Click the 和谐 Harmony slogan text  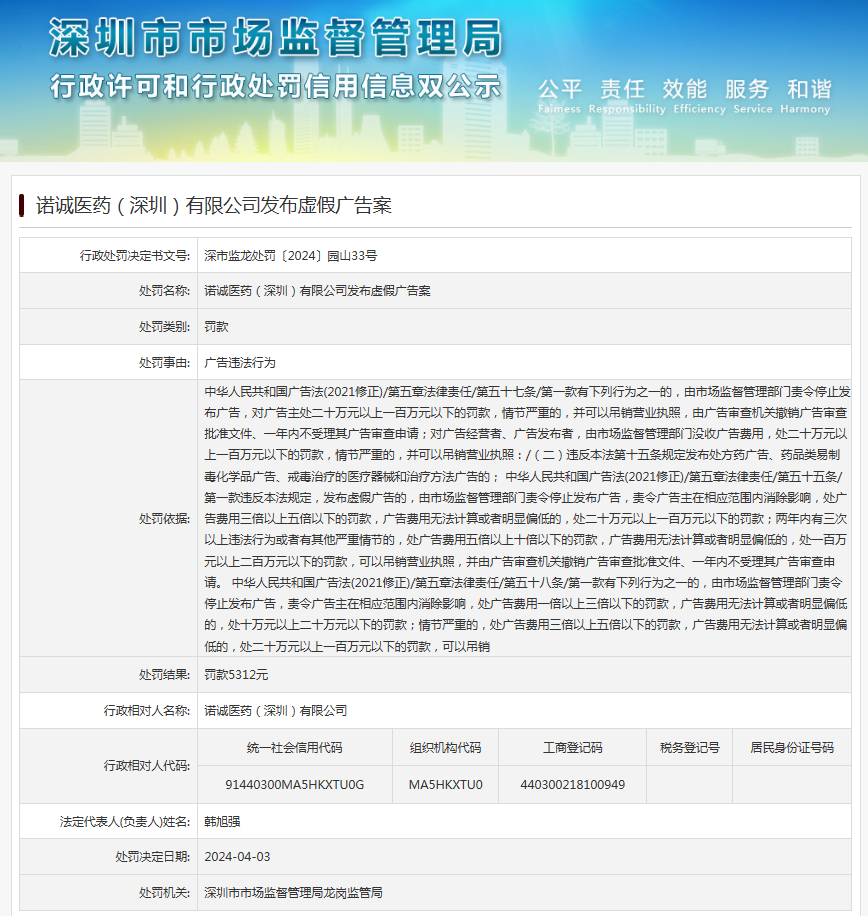point(805,96)
